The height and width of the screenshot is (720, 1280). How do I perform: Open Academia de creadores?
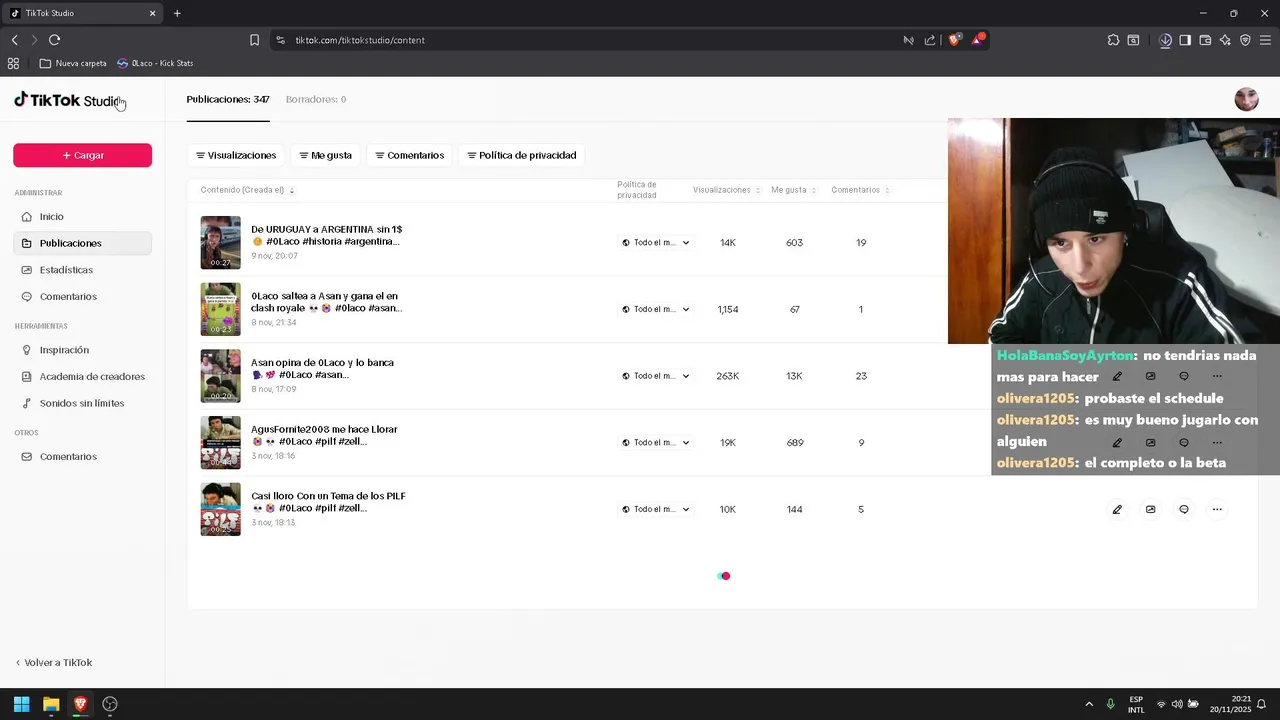[x=82, y=376]
